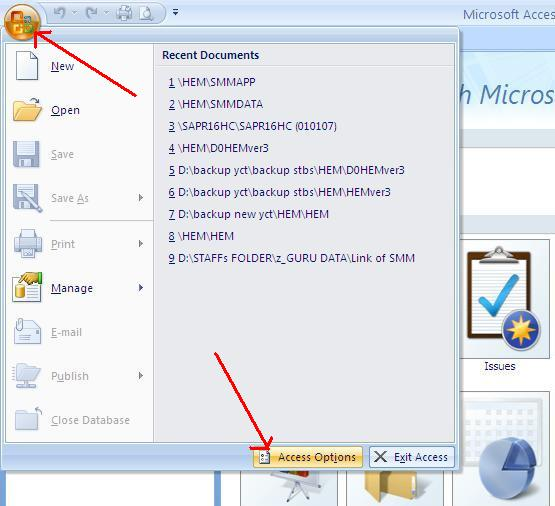Click the New blank page icon
The image size is (555, 506).
tap(27, 65)
